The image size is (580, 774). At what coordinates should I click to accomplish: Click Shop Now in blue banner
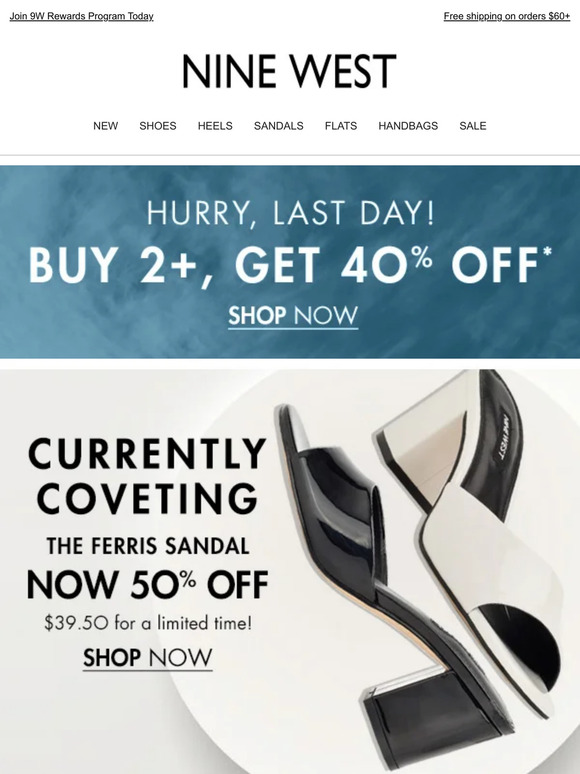click(x=293, y=316)
